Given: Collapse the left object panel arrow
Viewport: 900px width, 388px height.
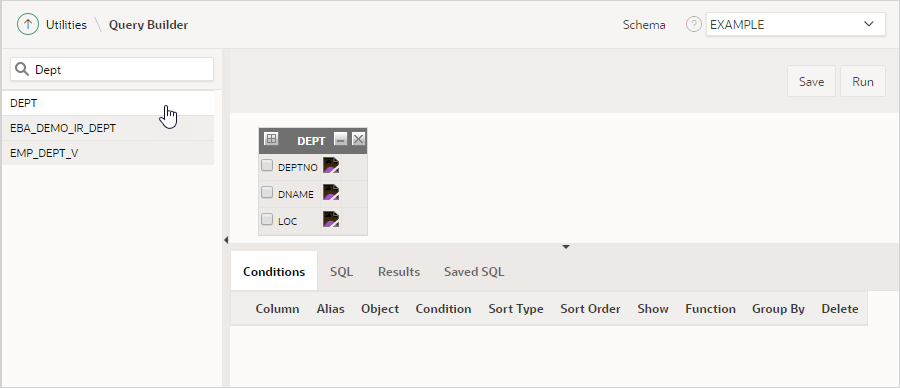Looking at the screenshot, I should (226, 240).
